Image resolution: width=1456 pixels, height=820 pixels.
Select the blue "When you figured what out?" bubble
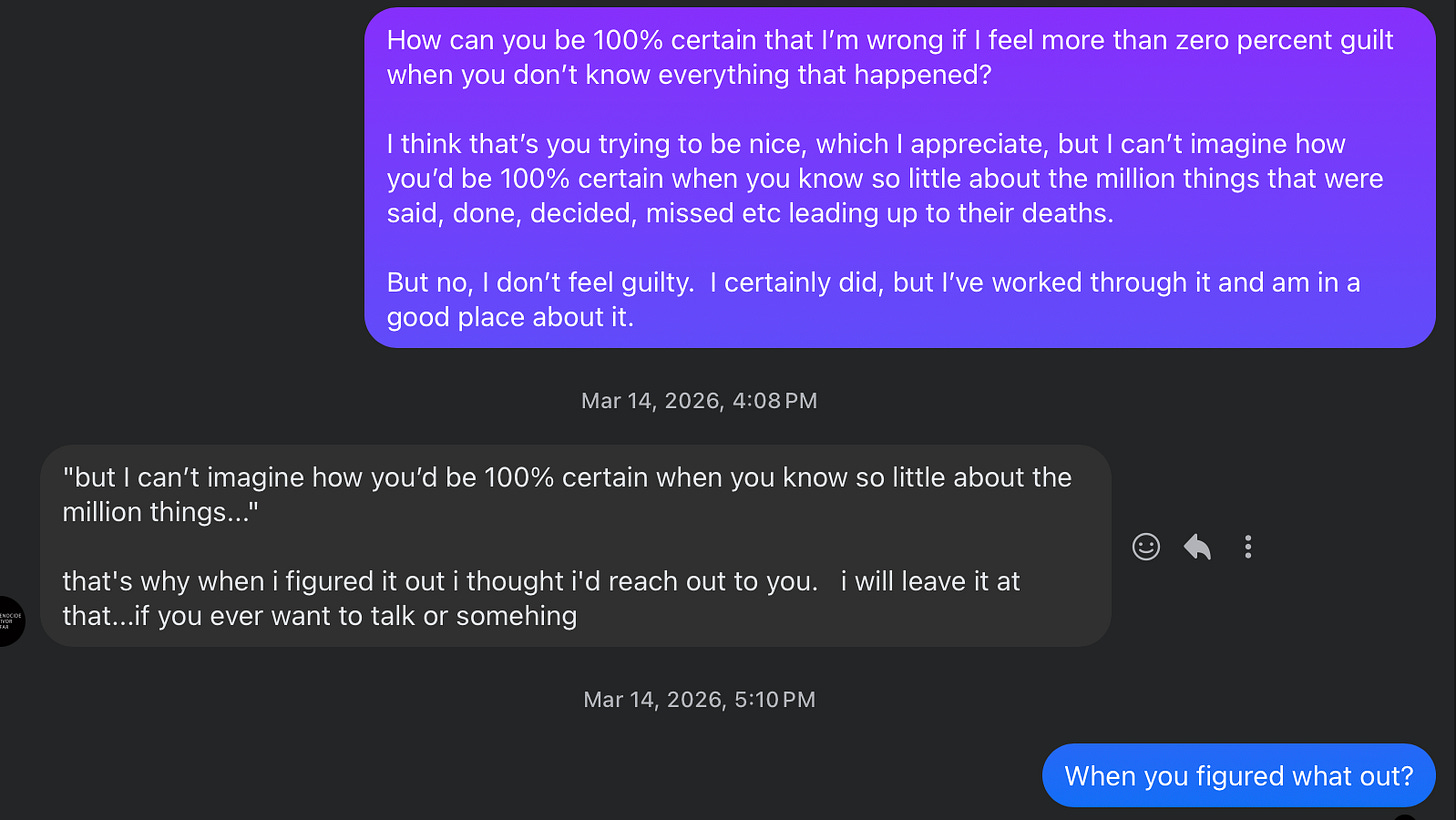point(1238,775)
